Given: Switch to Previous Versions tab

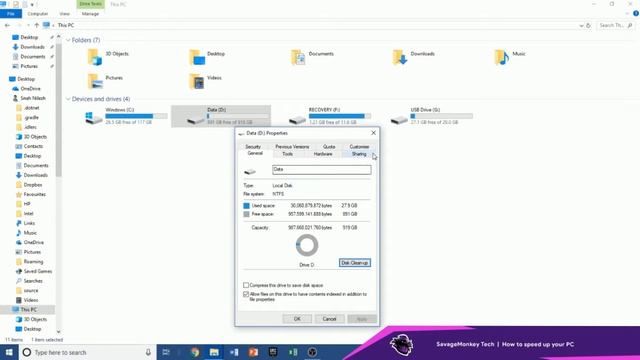Looking at the screenshot, I should (x=292, y=147).
